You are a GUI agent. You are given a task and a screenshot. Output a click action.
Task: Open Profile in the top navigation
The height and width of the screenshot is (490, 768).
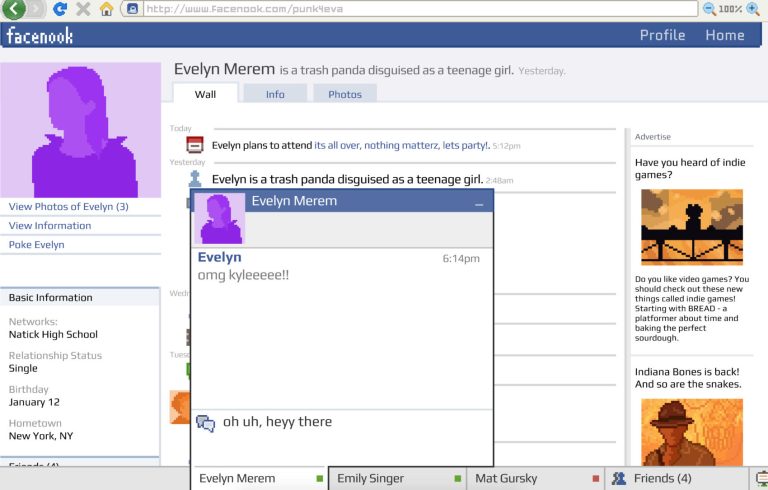[662, 35]
